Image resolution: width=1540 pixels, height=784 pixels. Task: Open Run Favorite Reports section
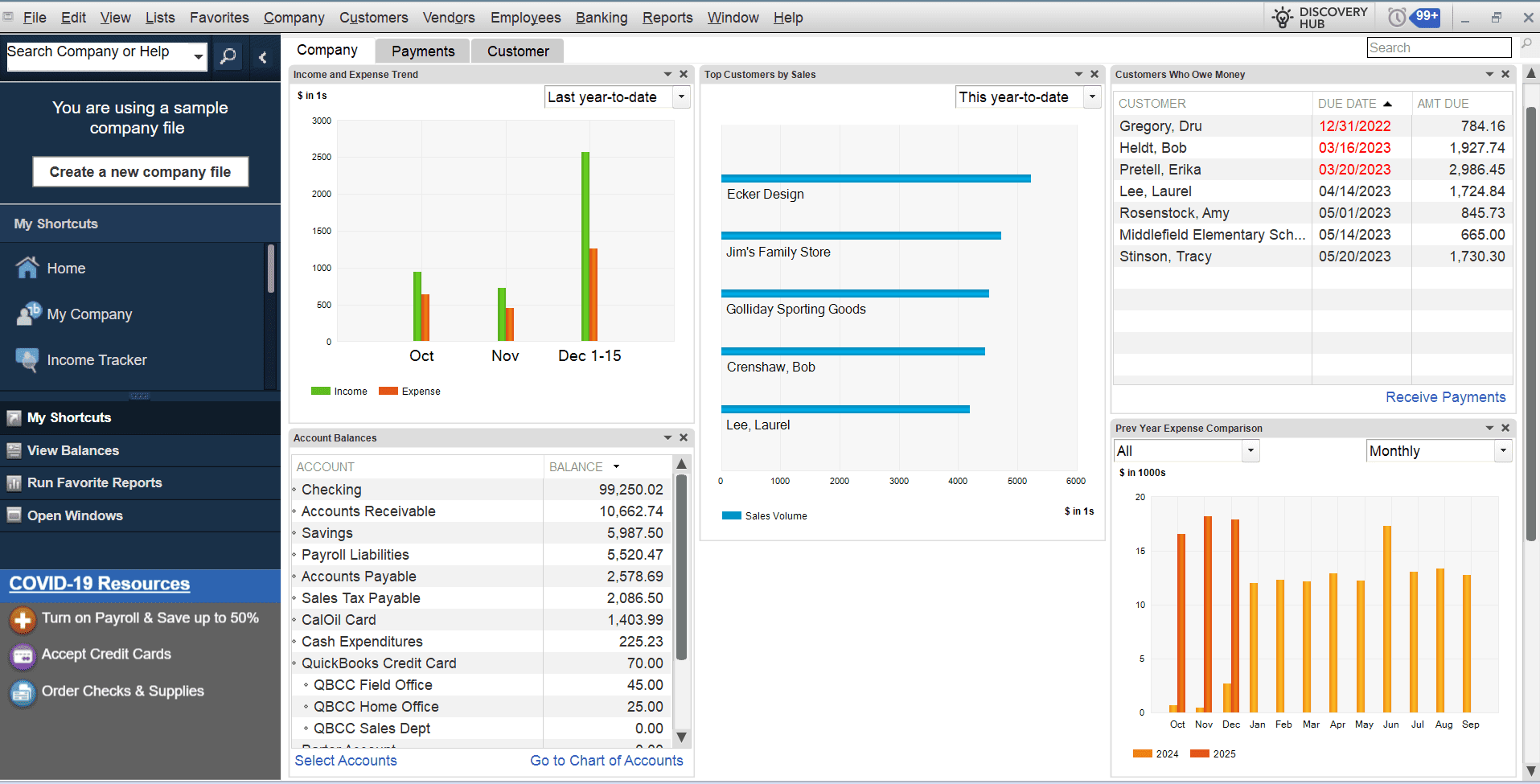[140, 482]
